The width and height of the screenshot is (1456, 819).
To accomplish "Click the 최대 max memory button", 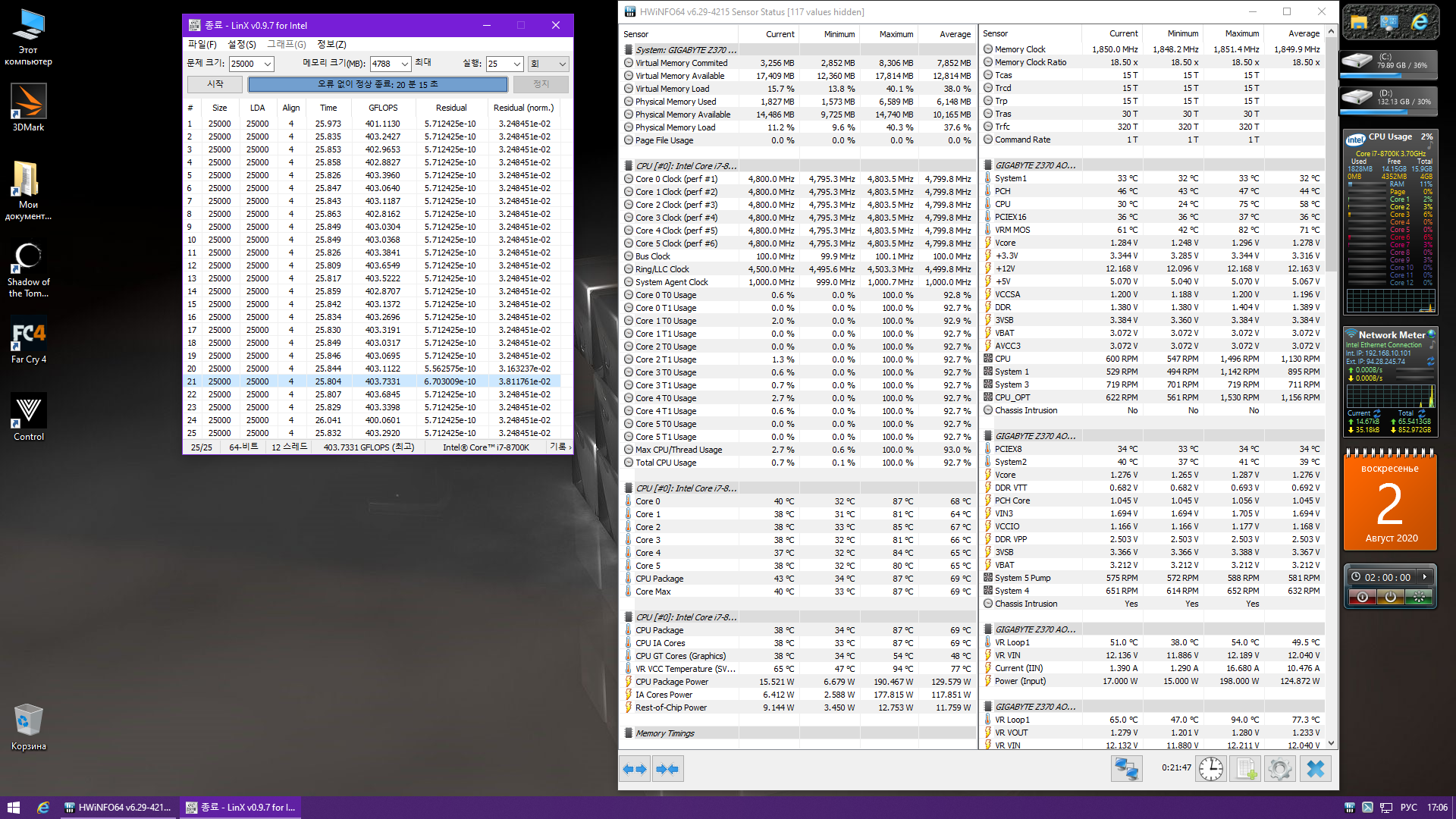I will 423,63.
